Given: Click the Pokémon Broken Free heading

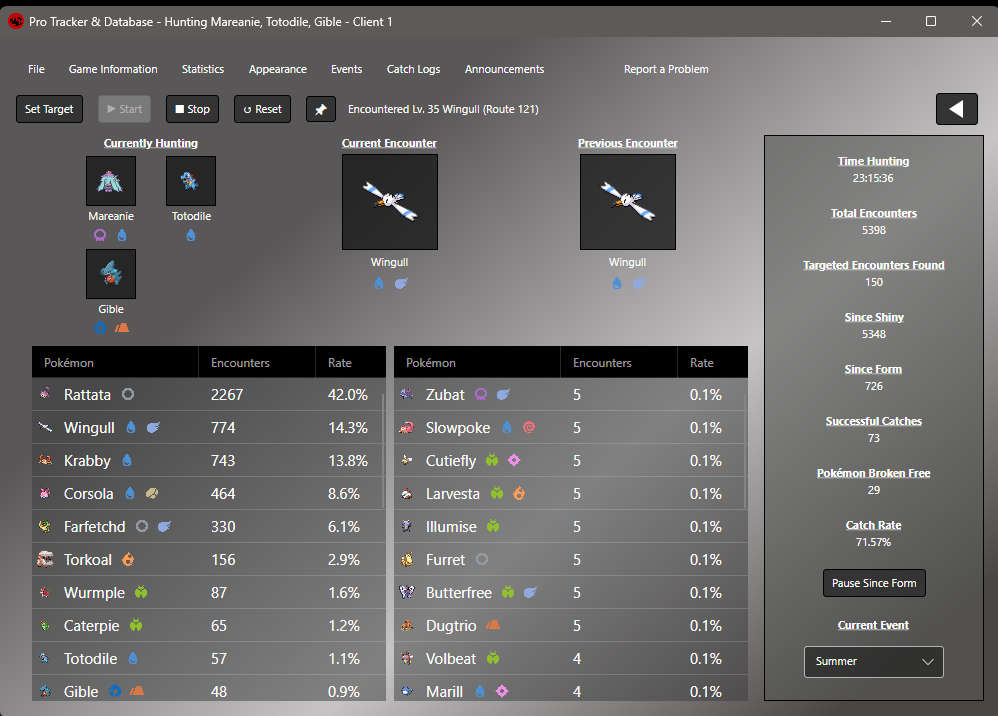Looking at the screenshot, I should point(873,473).
